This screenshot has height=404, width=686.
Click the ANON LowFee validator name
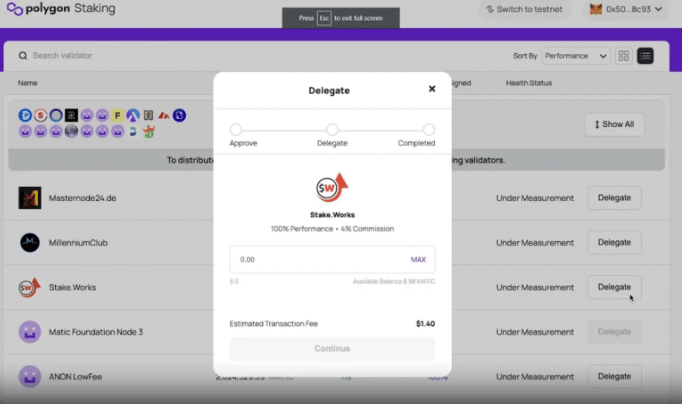pyautogui.click(x=75, y=376)
